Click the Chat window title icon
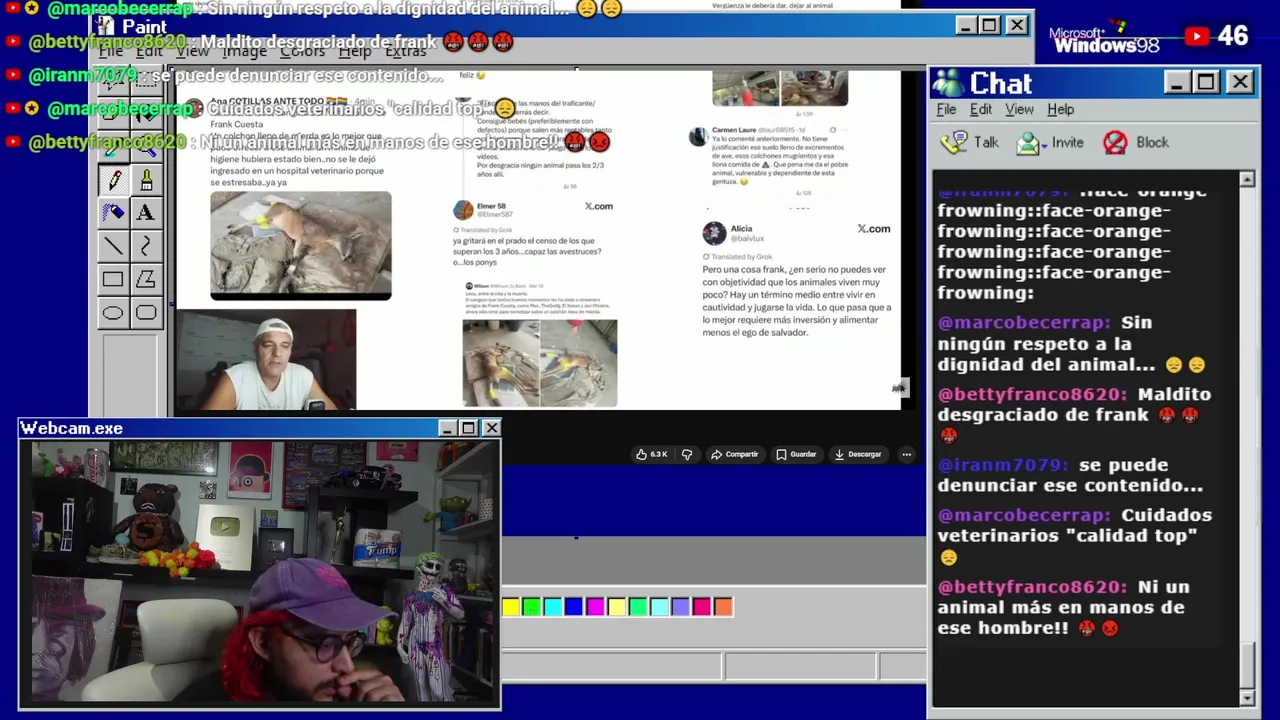Image resolution: width=1280 pixels, height=720 pixels. [948, 83]
